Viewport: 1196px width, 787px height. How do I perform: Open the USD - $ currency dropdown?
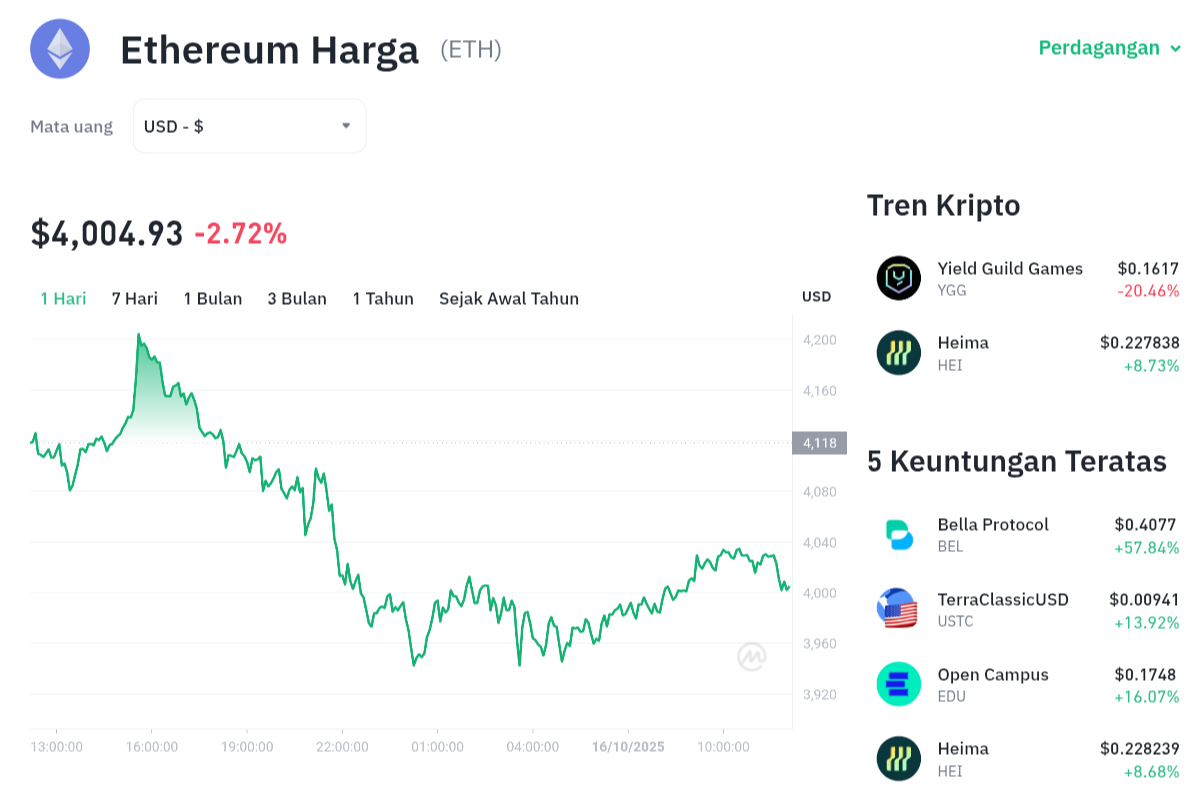249,126
